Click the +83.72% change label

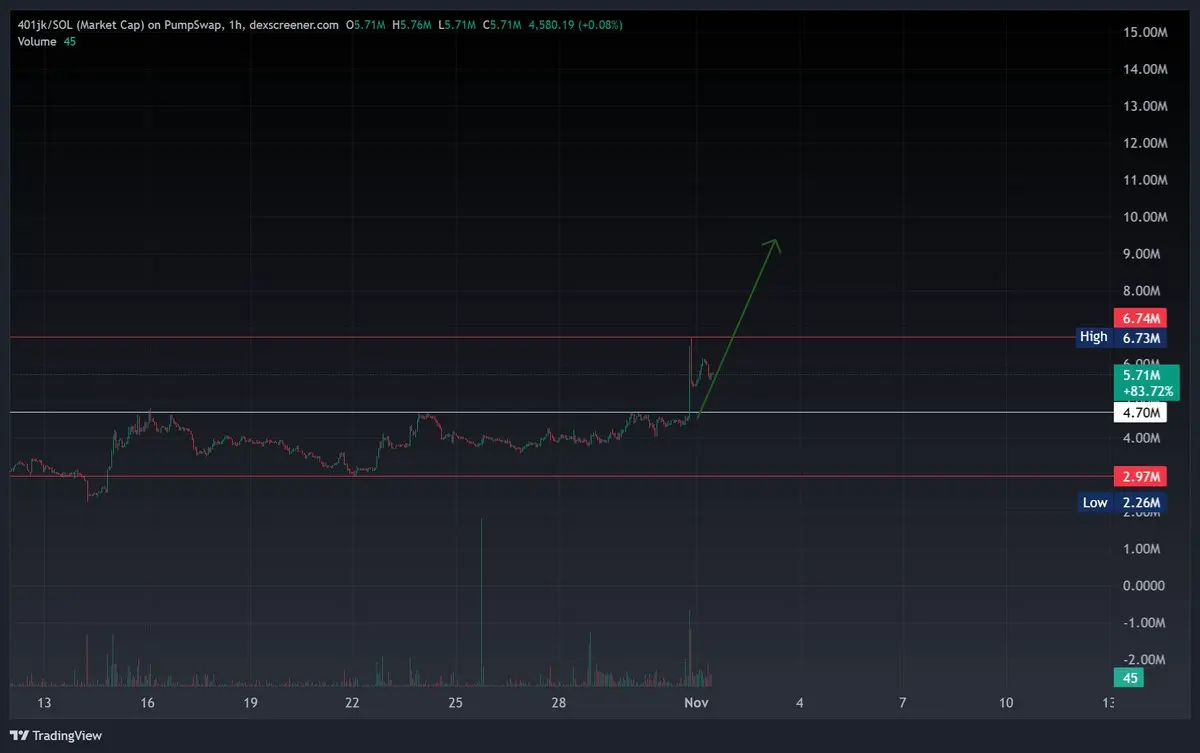(1146, 390)
